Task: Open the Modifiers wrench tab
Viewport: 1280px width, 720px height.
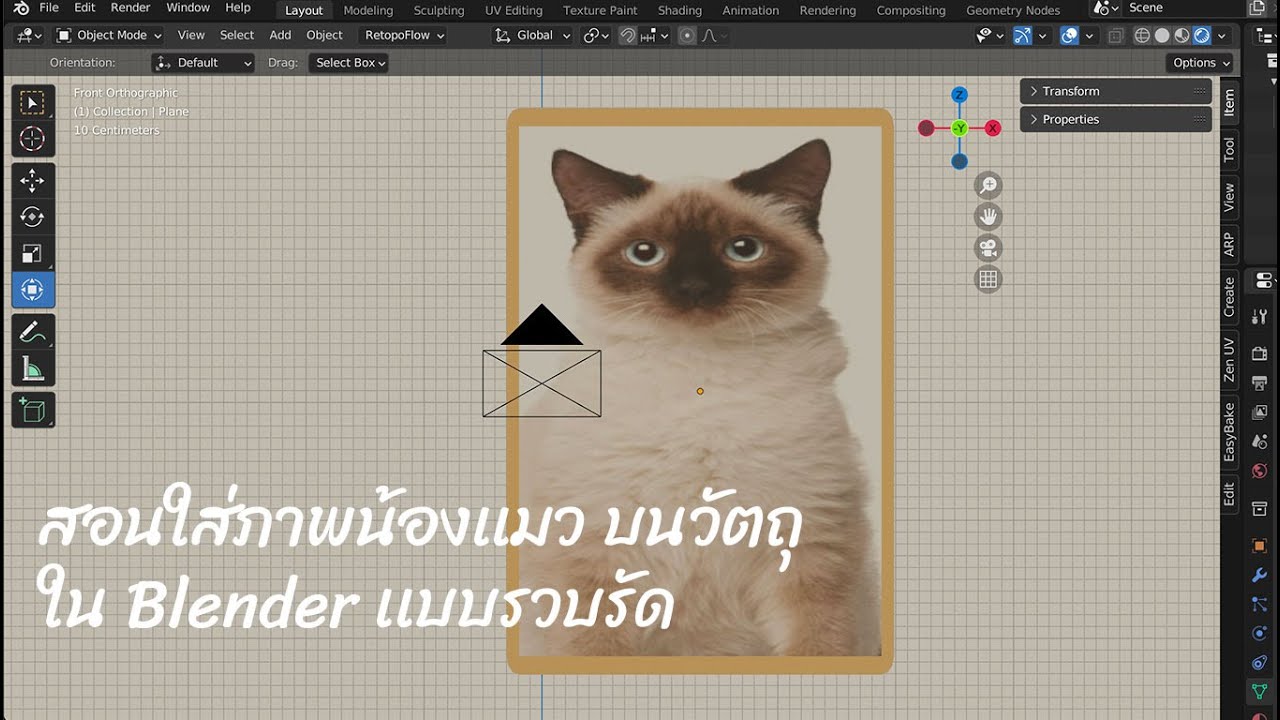Action: (x=1260, y=575)
